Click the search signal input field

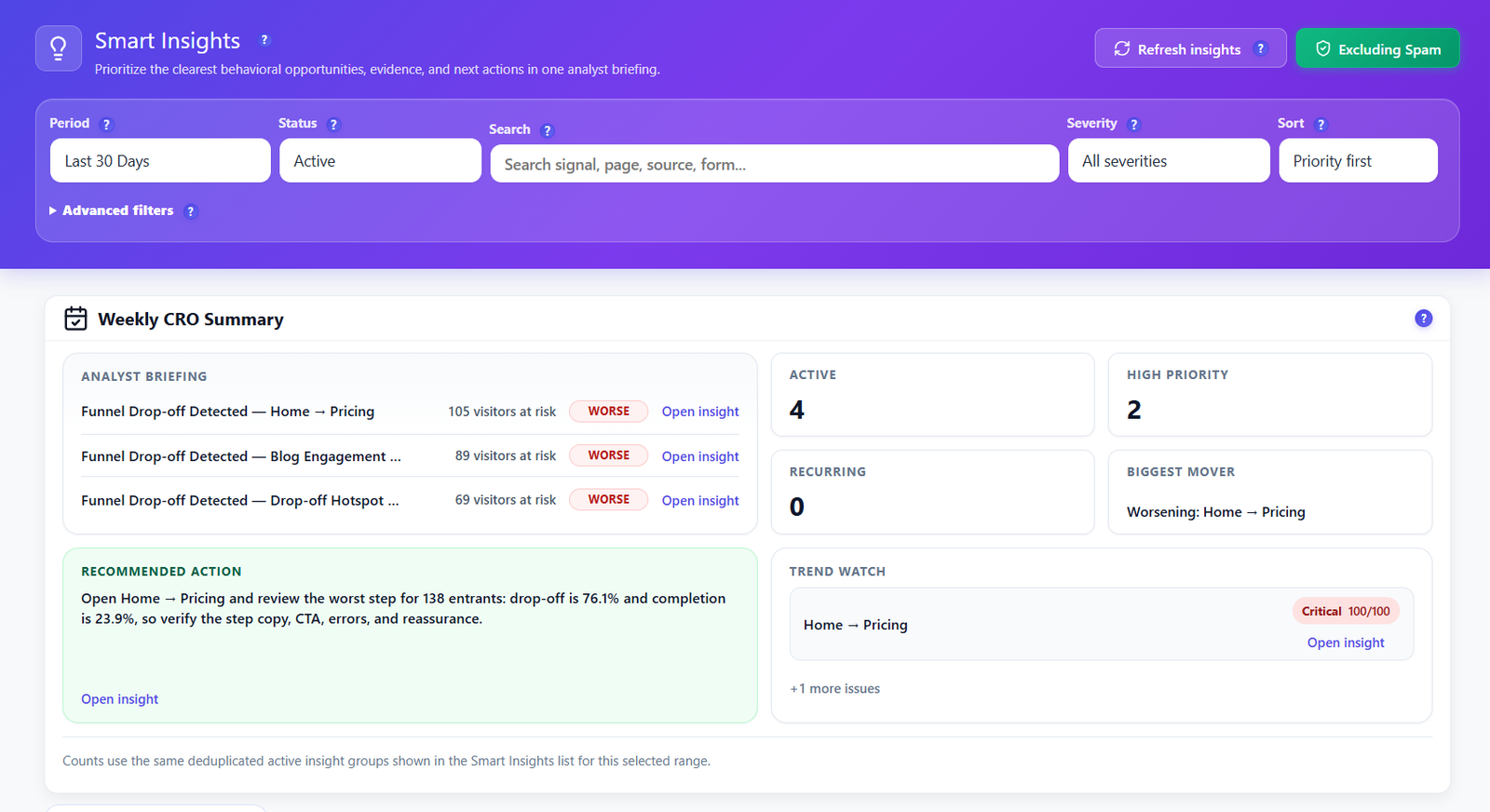pos(775,164)
